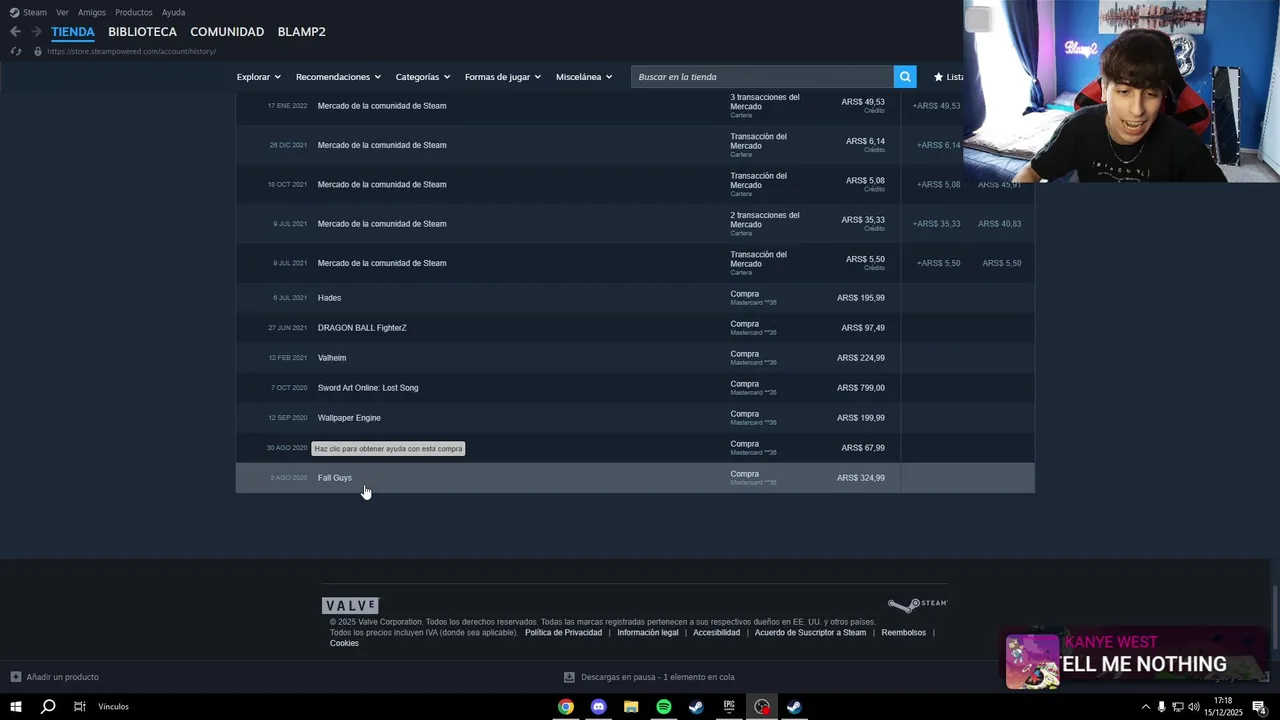This screenshot has height=720, width=1280.
Task: Expand the Formas de jugar dropdown
Action: 502,77
